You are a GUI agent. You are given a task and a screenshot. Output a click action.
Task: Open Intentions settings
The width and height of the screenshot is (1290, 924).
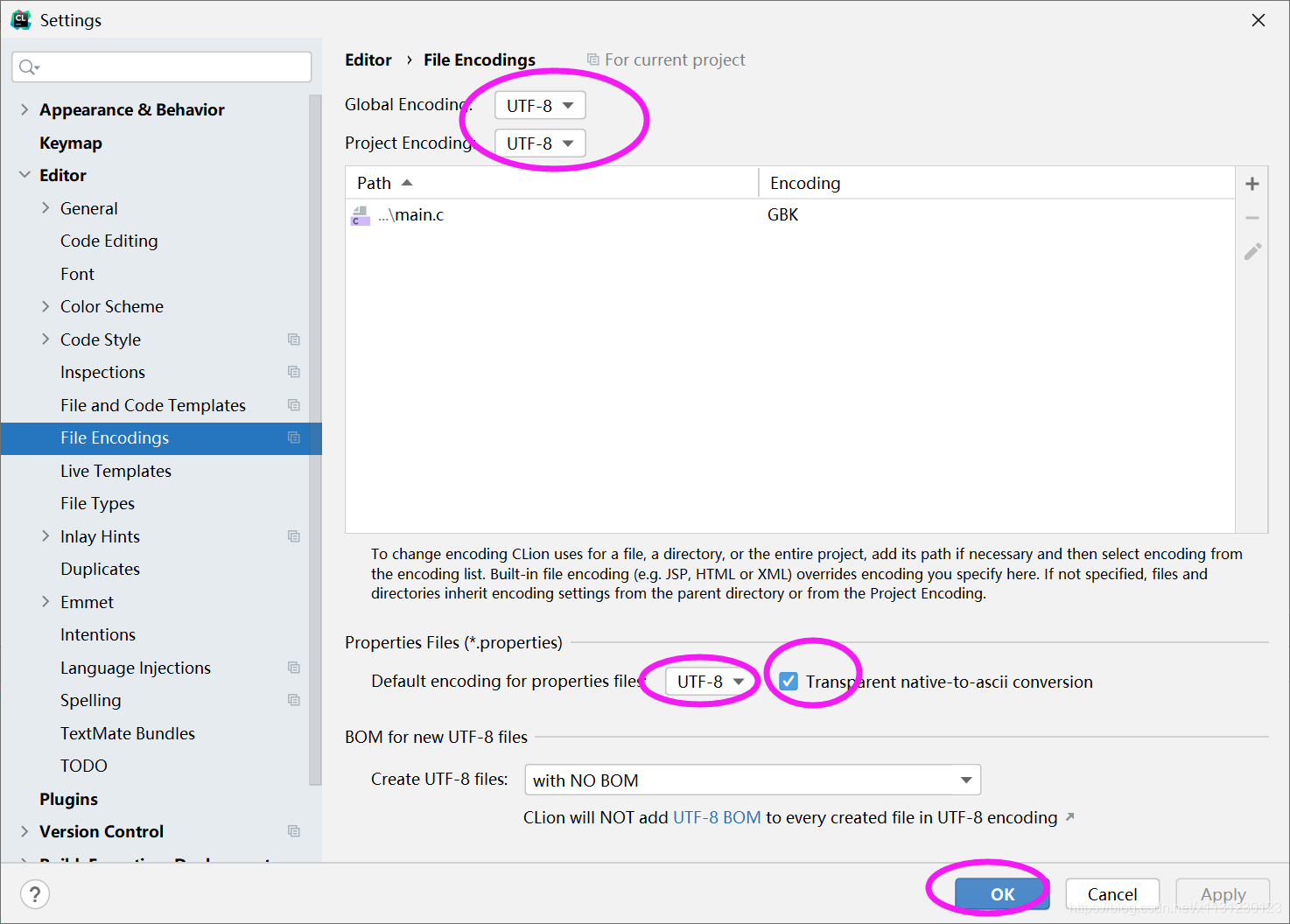click(98, 634)
